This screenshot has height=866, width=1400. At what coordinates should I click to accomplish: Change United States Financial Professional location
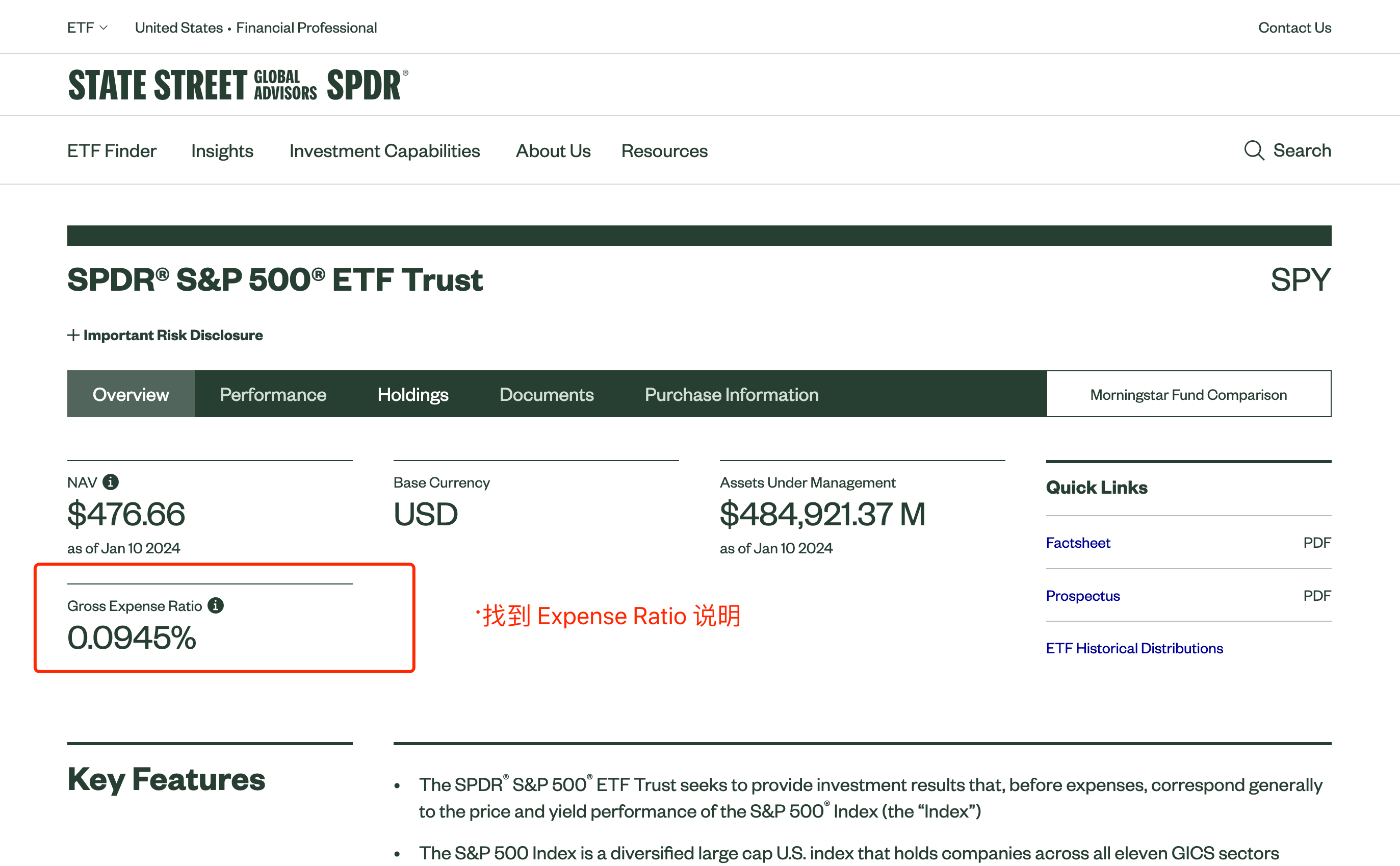tap(256, 28)
